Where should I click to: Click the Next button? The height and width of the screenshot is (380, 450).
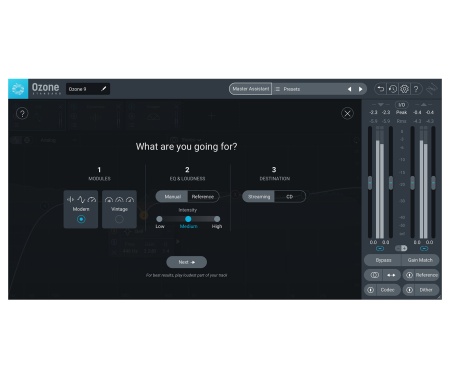point(186,262)
